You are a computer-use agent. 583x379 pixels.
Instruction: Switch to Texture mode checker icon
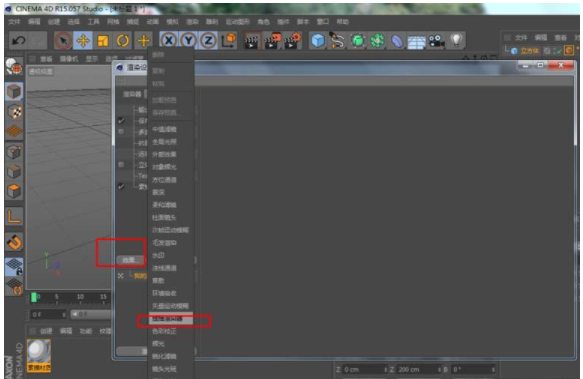pos(14,112)
